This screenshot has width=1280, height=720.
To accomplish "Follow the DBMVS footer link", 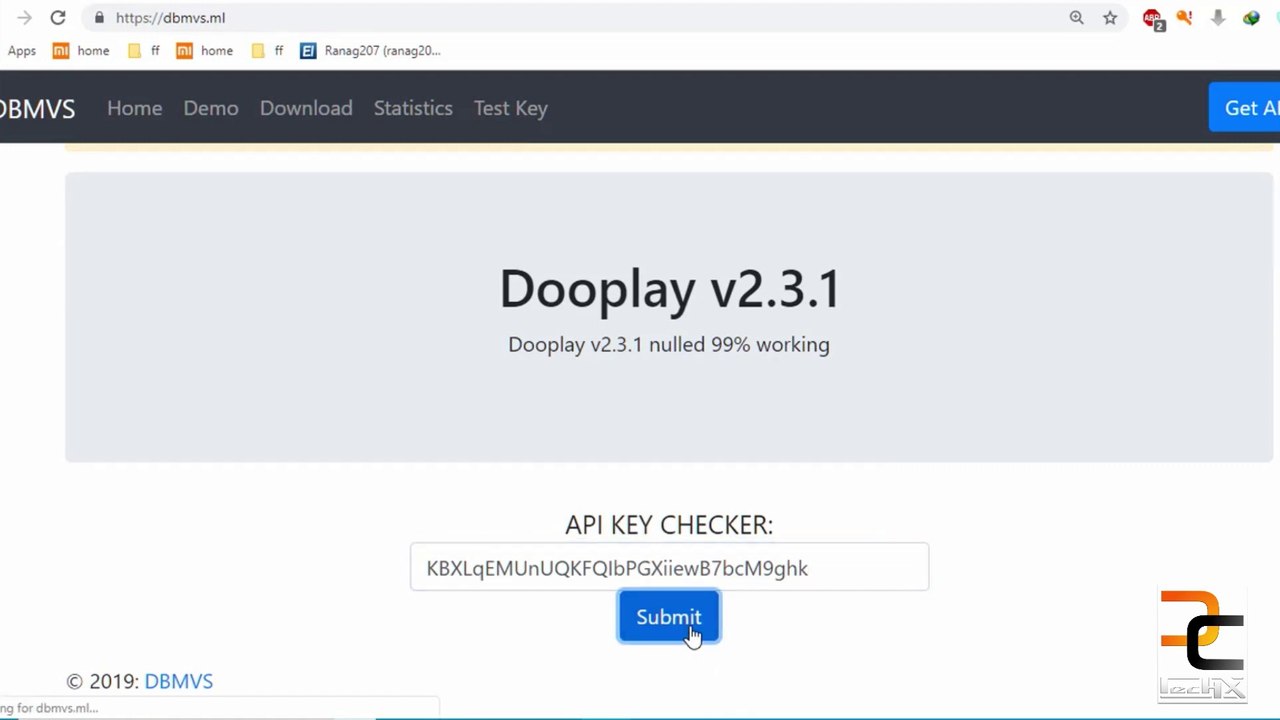I will pyautogui.click(x=179, y=681).
